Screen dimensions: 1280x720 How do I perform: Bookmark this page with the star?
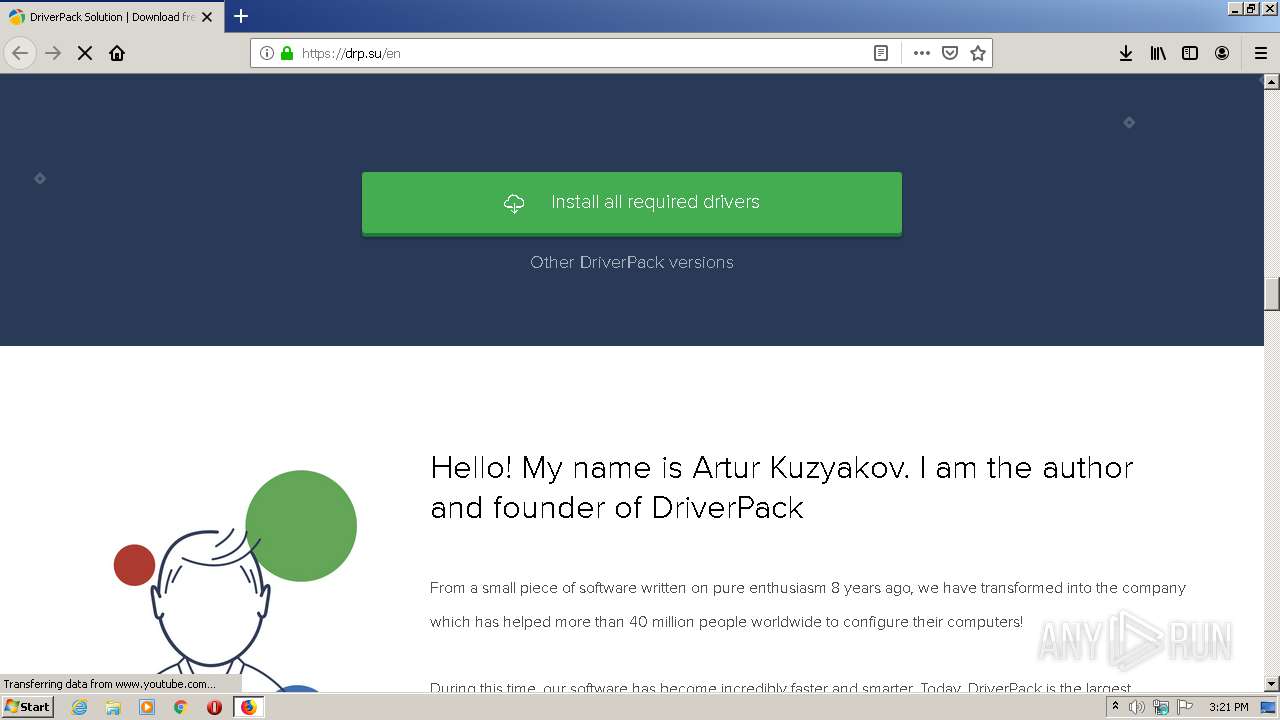coord(978,53)
